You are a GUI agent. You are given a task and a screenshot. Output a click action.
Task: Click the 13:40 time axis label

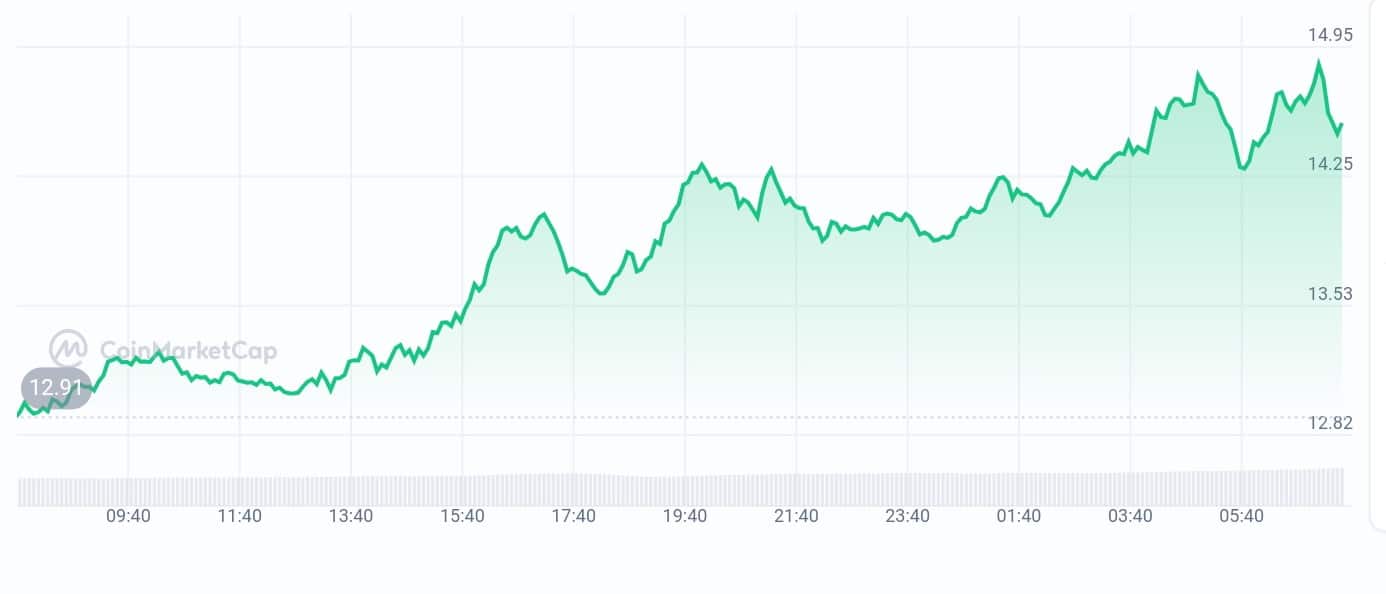[351, 516]
